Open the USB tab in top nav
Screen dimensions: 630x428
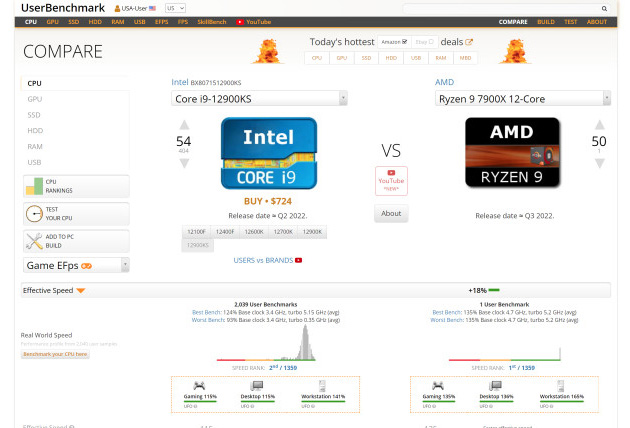click(x=139, y=22)
